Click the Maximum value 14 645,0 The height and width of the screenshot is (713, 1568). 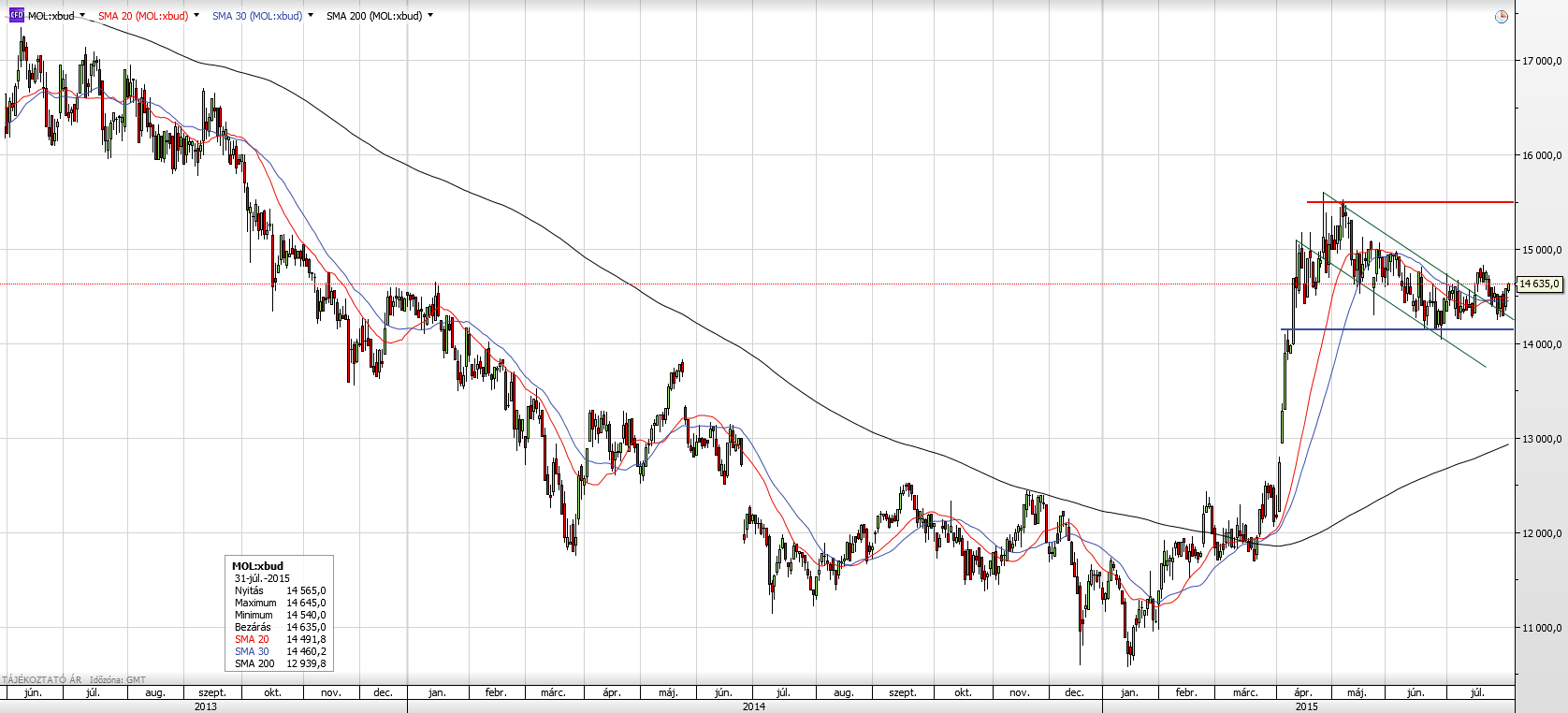click(306, 603)
